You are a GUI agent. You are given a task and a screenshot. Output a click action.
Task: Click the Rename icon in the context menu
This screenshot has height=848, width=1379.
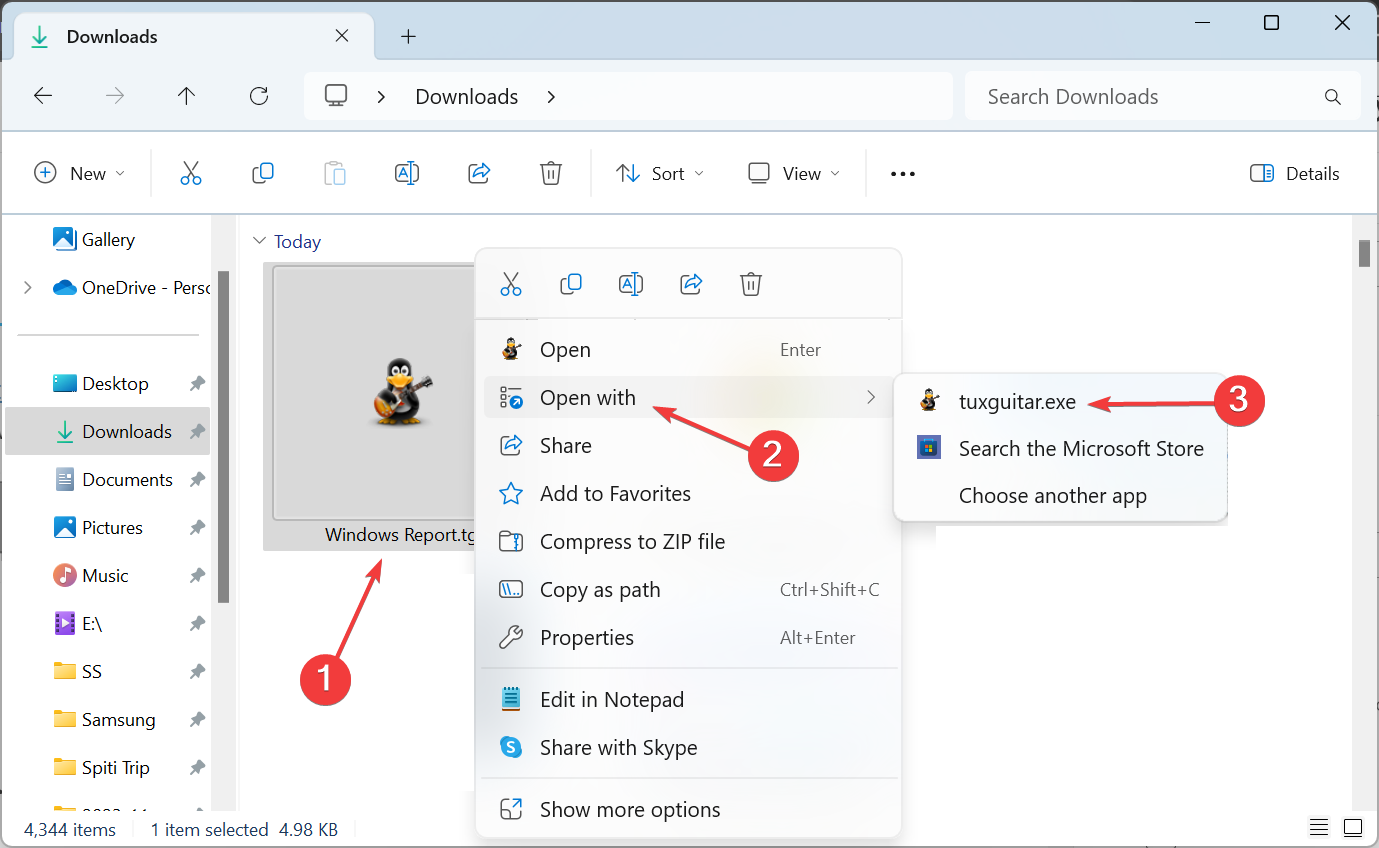click(x=631, y=284)
